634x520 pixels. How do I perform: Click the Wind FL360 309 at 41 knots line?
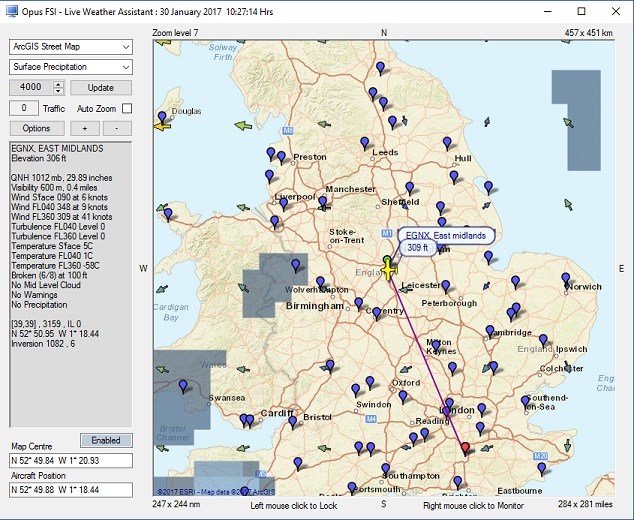[x=62, y=217]
